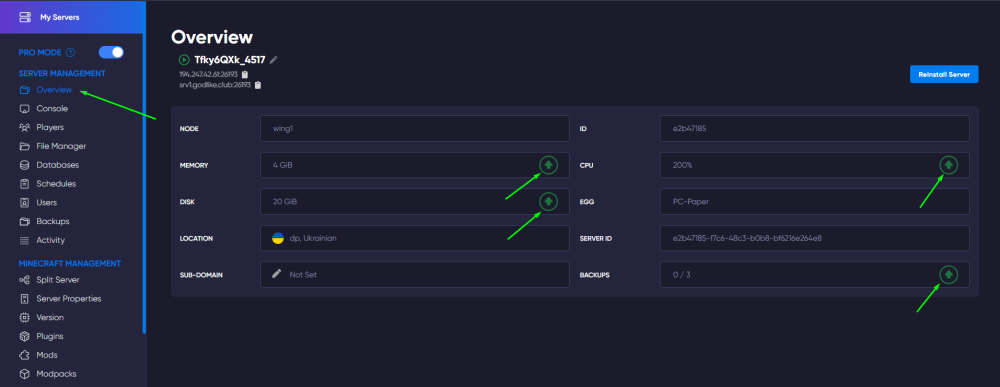This screenshot has height=387, width=1000.
Task: Click the Pro Mode help question icon
Action: tap(71, 52)
